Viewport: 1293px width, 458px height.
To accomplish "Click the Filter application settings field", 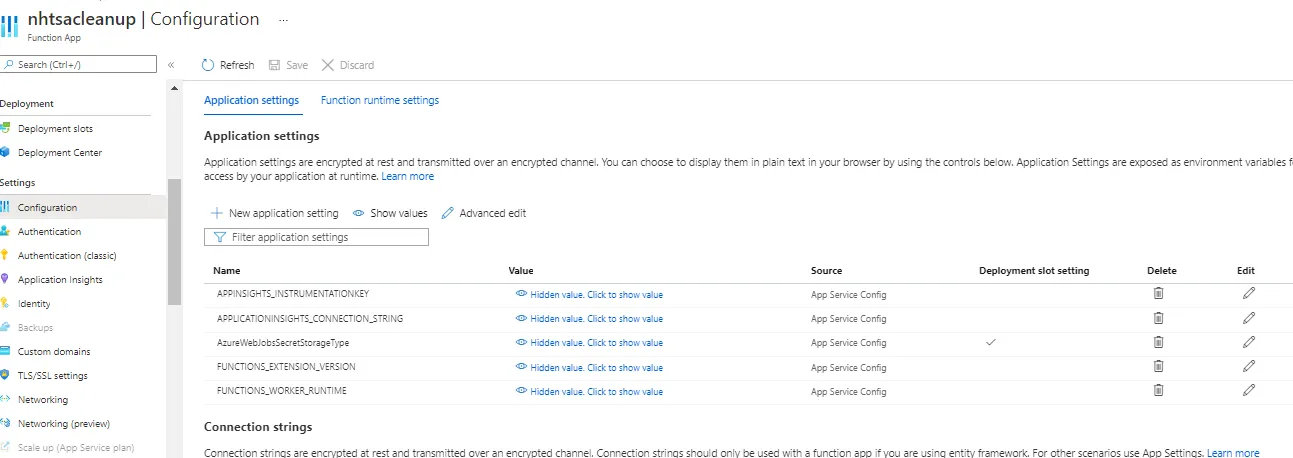I will click(x=316, y=237).
